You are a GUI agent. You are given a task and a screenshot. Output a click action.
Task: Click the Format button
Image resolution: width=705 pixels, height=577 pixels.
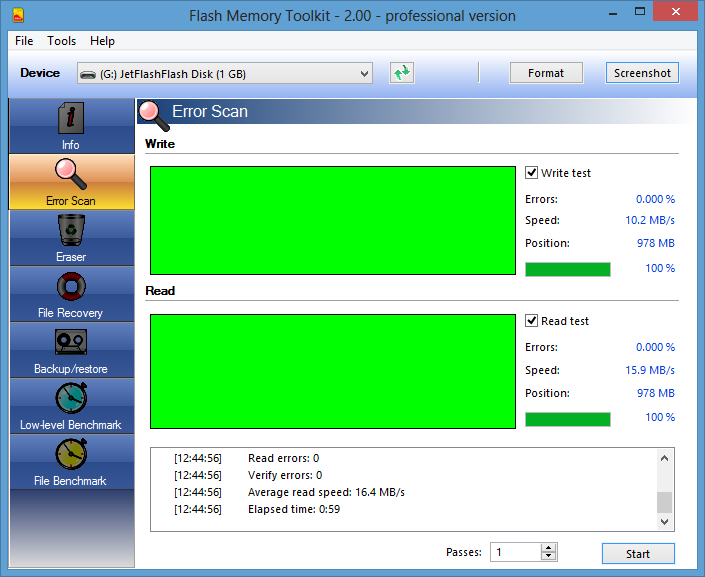tap(546, 73)
